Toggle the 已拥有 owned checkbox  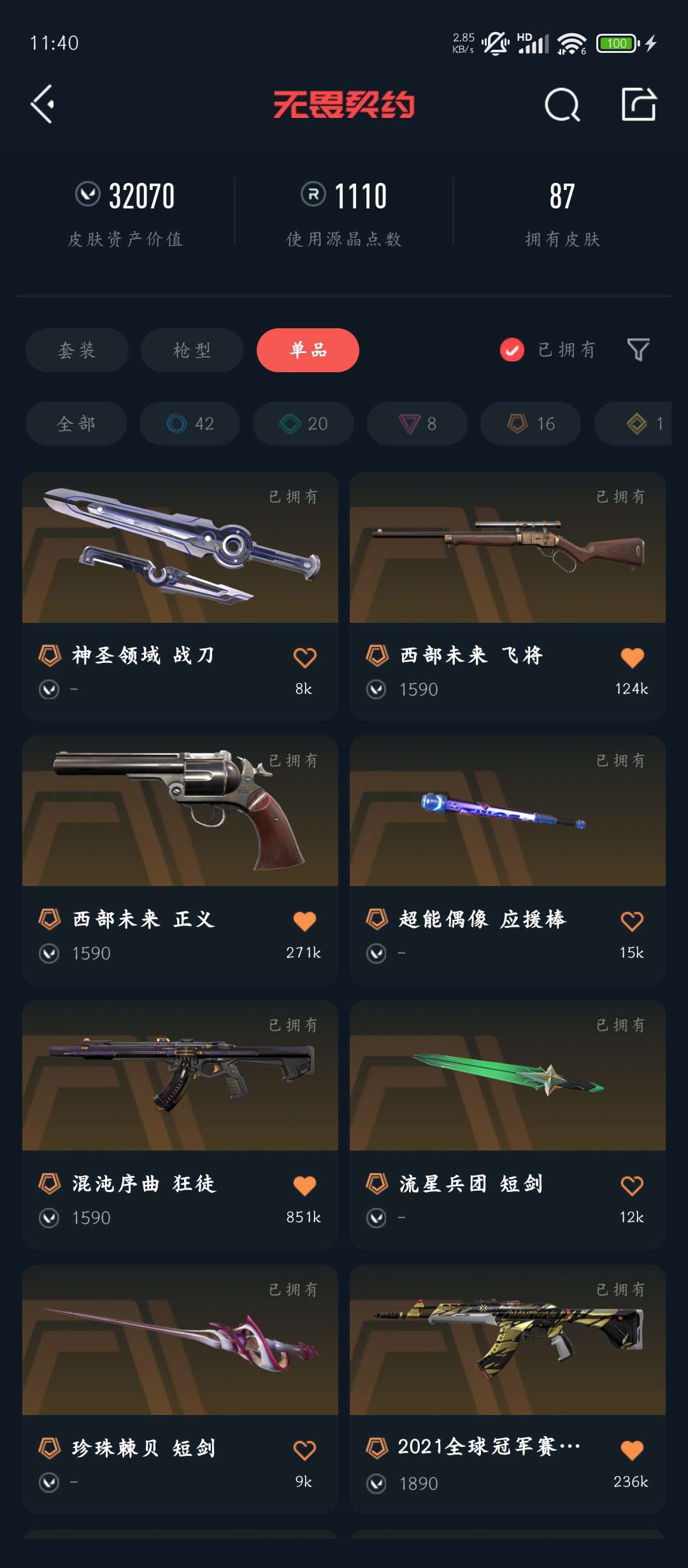(x=512, y=350)
